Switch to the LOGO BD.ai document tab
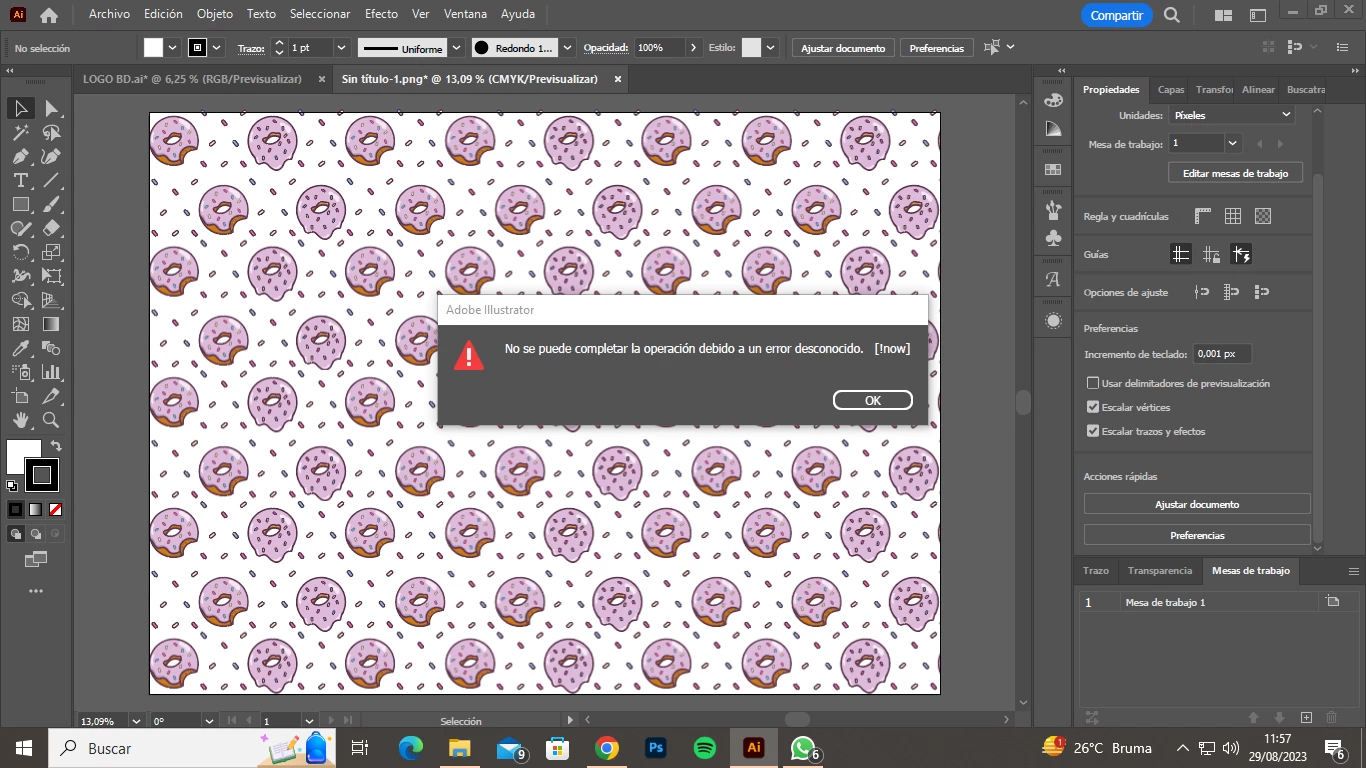This screenshot has height=768, width=1366. (x=194, y=79)
